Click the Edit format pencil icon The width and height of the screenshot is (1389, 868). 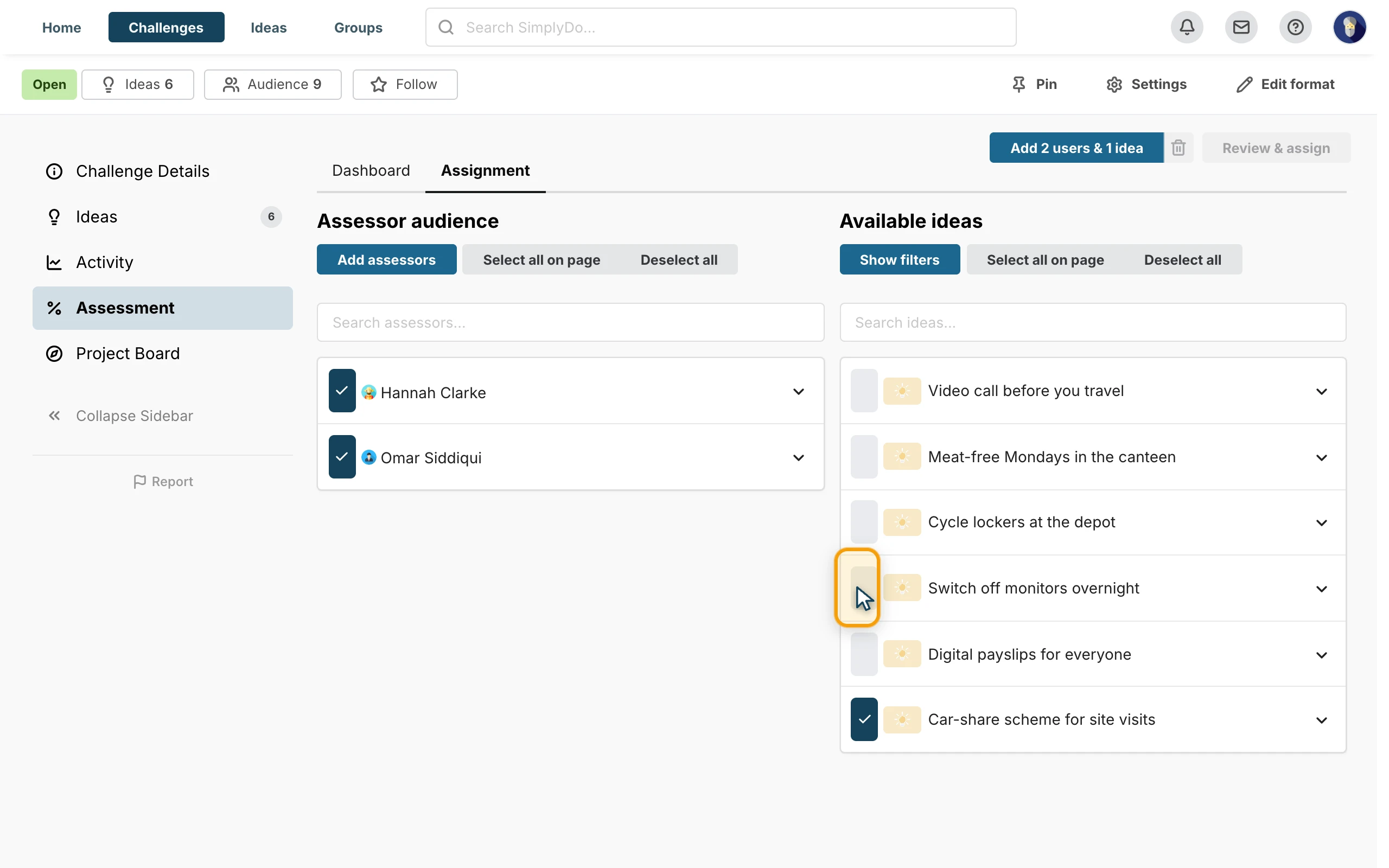(1244, 85)
